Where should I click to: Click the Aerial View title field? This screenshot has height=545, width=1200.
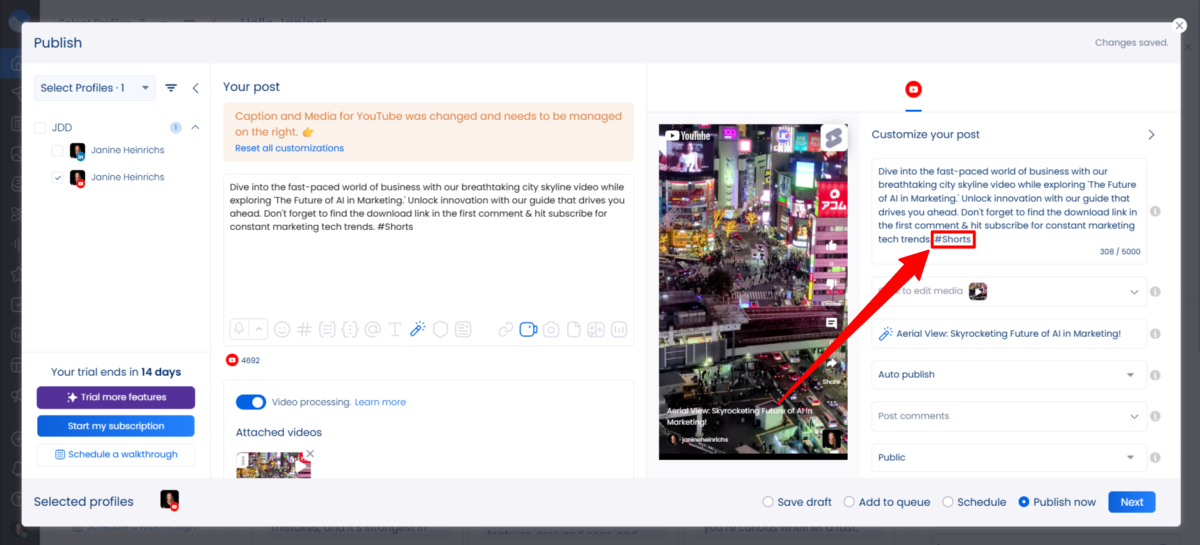[1010, 334]
